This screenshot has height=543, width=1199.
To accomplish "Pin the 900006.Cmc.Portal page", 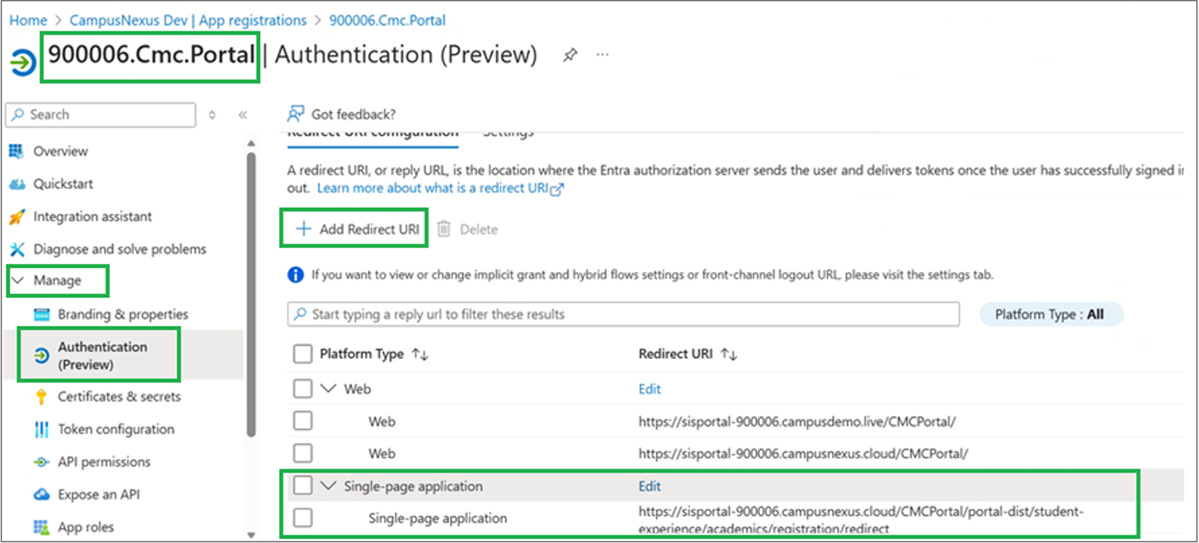I will click(x=570, y=56).
